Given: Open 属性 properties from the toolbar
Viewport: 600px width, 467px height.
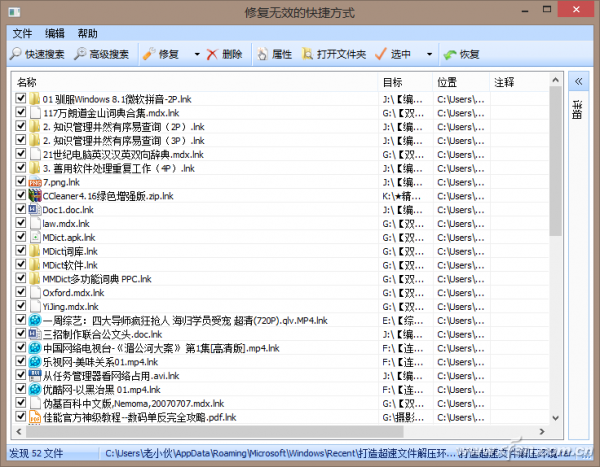Looking at the screenshot, I should (262, 54).
